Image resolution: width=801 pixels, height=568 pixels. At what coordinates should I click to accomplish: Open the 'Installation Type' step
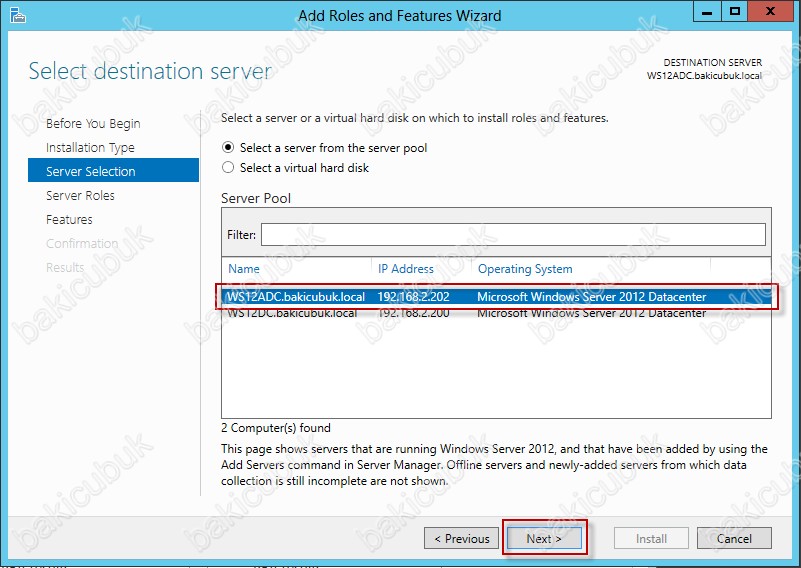point(90,148)
